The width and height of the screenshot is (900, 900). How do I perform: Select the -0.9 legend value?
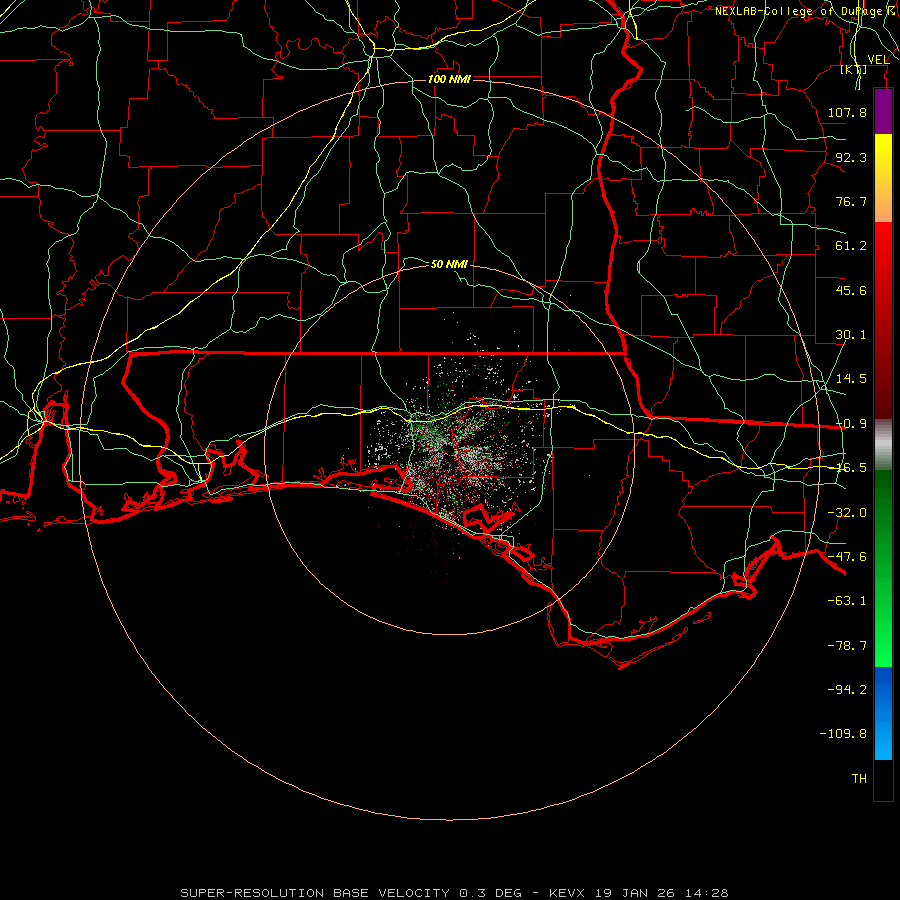pyautogui.click(x=851, y=424)
